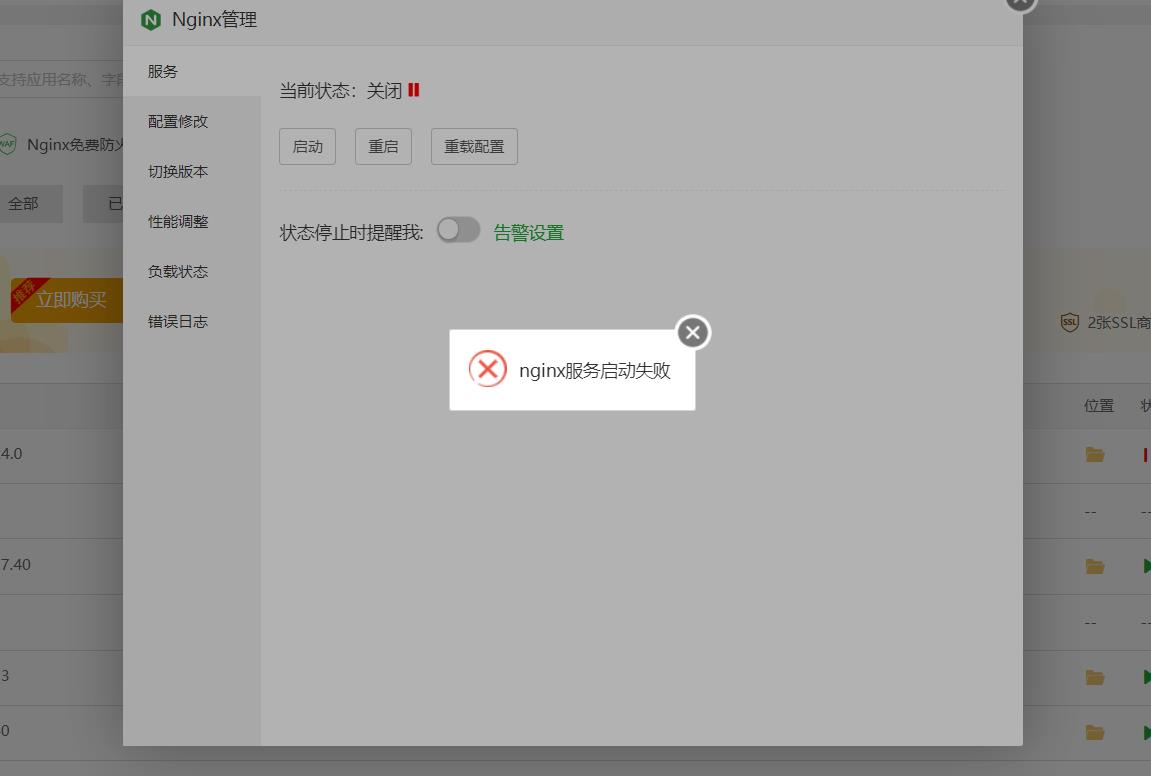1151x776 pixels.
Task: Open the folder icon in bottom row
Action: click(1094, 732)
